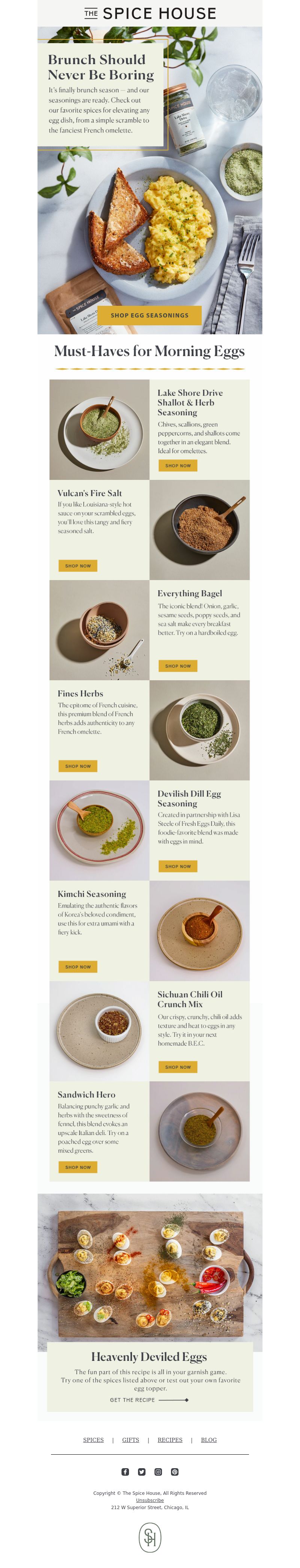Click the Get the Recipe link
This screenshot has height=1568, width=300.
point(132,1400)
